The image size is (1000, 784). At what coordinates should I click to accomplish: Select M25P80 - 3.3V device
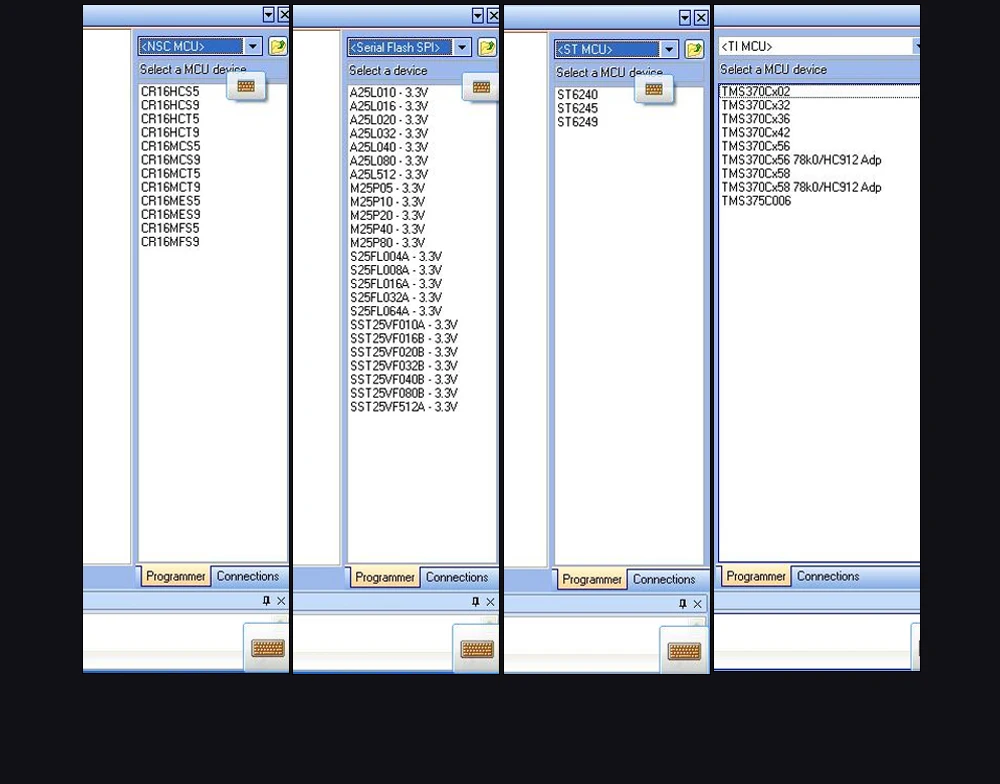[x=388, y=242]
